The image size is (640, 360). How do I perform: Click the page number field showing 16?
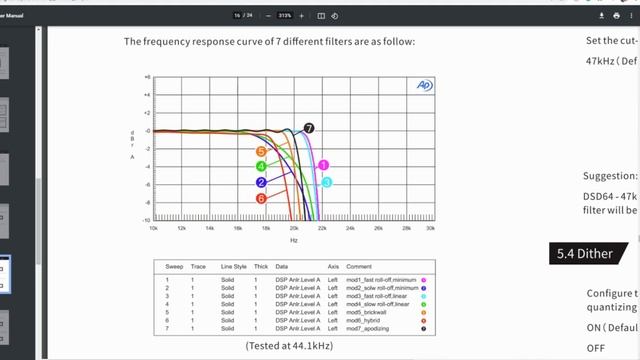point(237,16)
